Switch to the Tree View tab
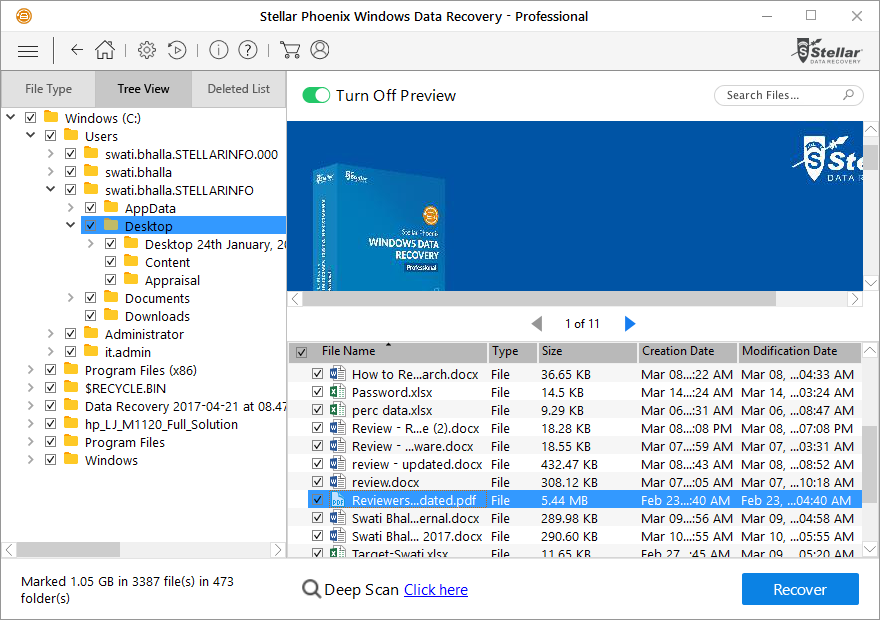Screen dimensions: 880x620 coord(144,89)
